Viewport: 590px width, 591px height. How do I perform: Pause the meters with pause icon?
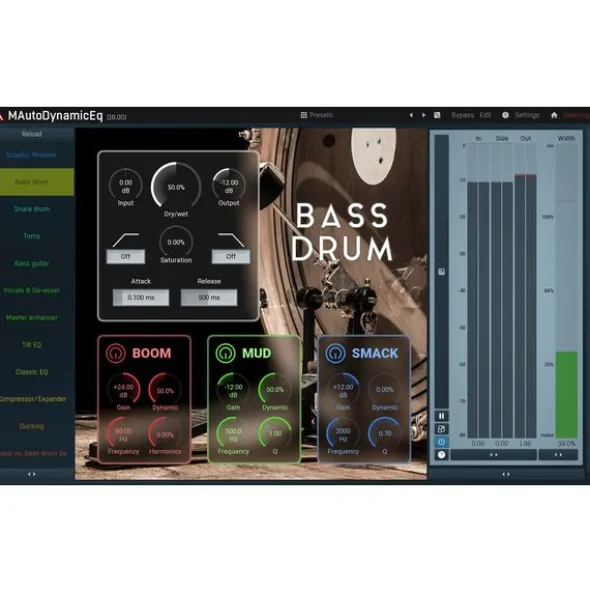click(x=441, y=416)
